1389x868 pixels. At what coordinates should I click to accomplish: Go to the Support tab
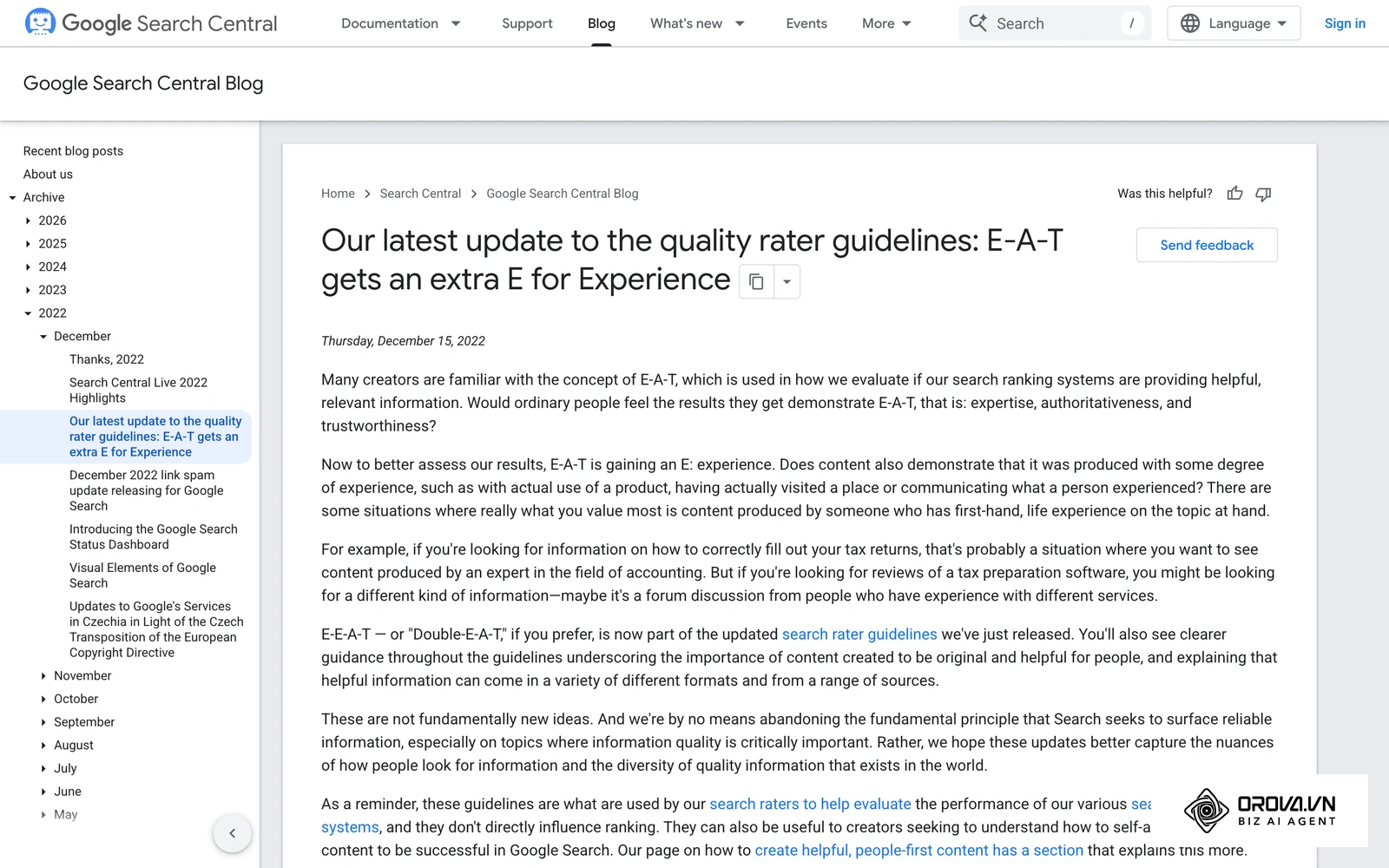[527, 23]
